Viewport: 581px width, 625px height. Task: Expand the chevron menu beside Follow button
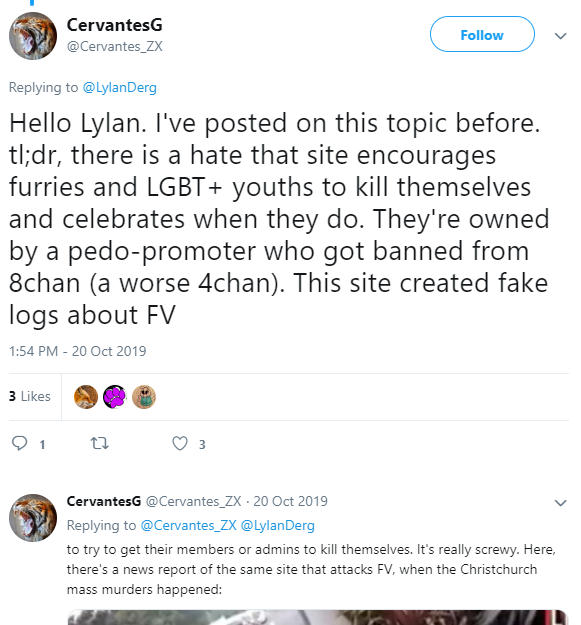(560, 36)
